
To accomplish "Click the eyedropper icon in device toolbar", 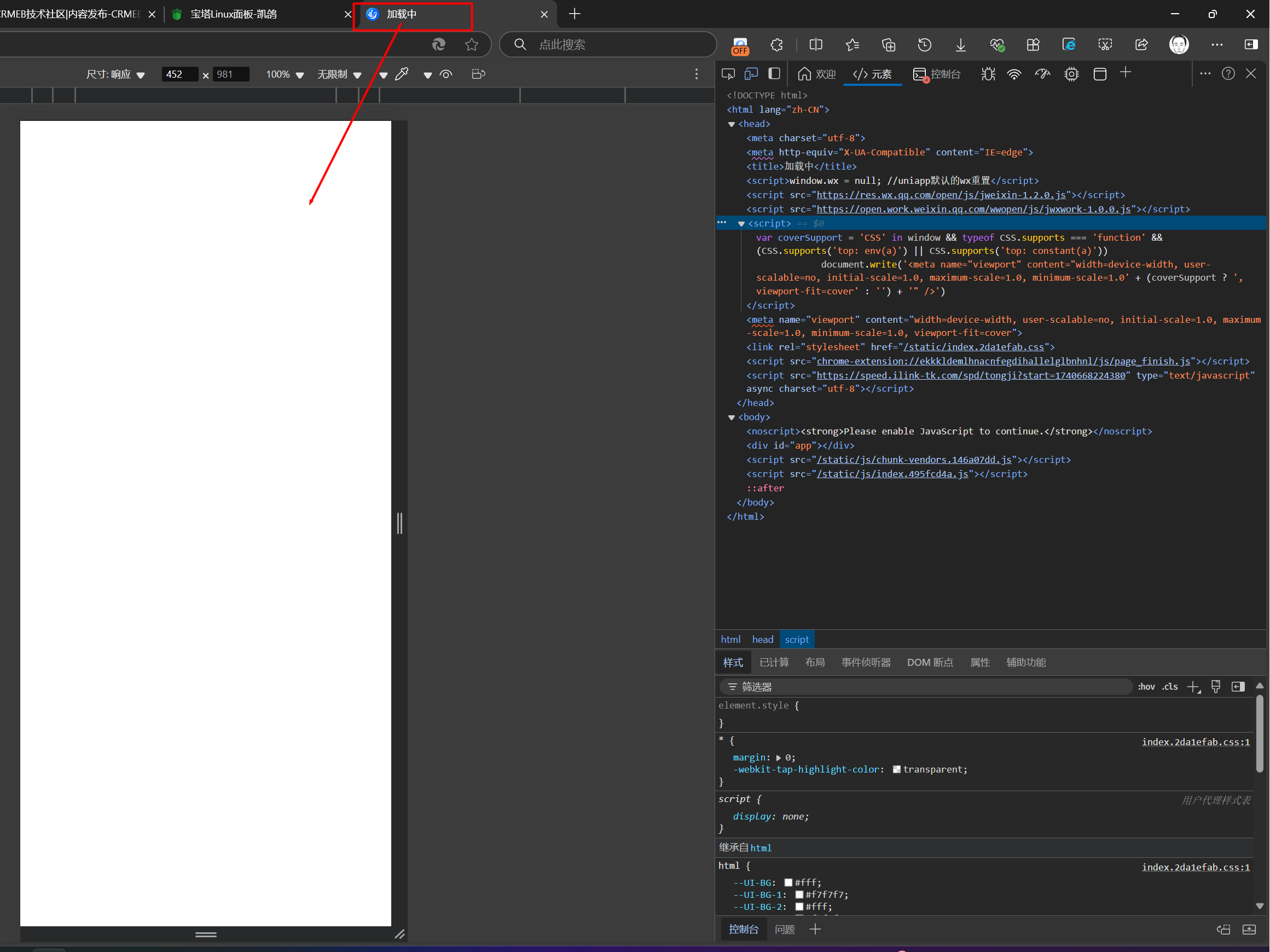I will (402, 74).
